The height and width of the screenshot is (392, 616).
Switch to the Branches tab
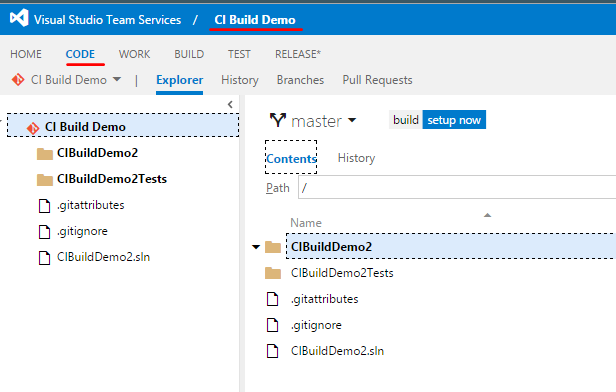(300, 80)
